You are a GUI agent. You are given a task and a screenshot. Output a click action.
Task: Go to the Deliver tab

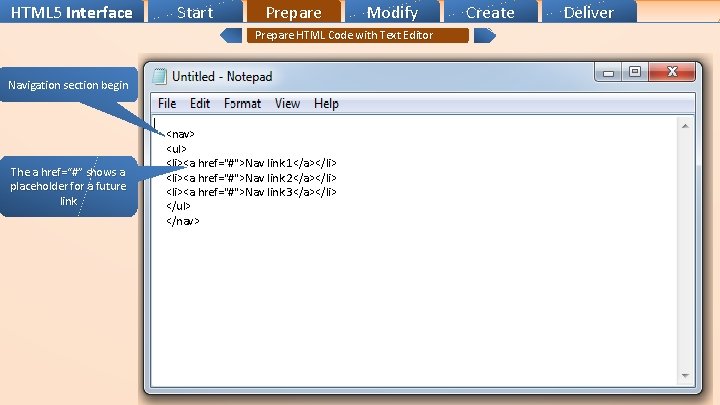click(589, 11)
